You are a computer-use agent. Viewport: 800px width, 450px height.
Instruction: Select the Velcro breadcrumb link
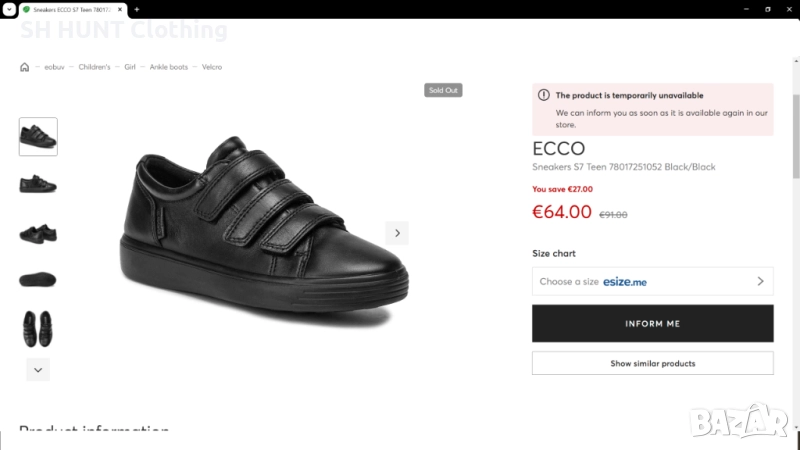212,67
